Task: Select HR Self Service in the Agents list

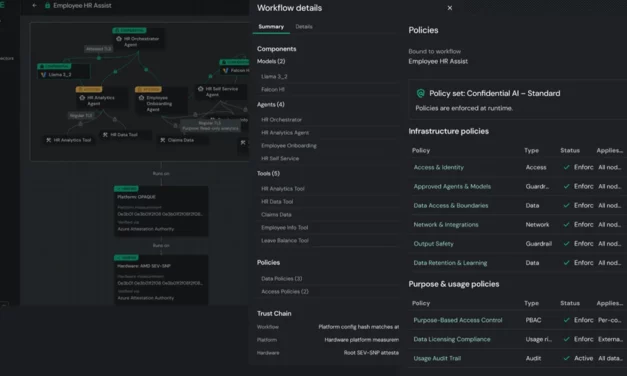Action: tap(280, 158)
